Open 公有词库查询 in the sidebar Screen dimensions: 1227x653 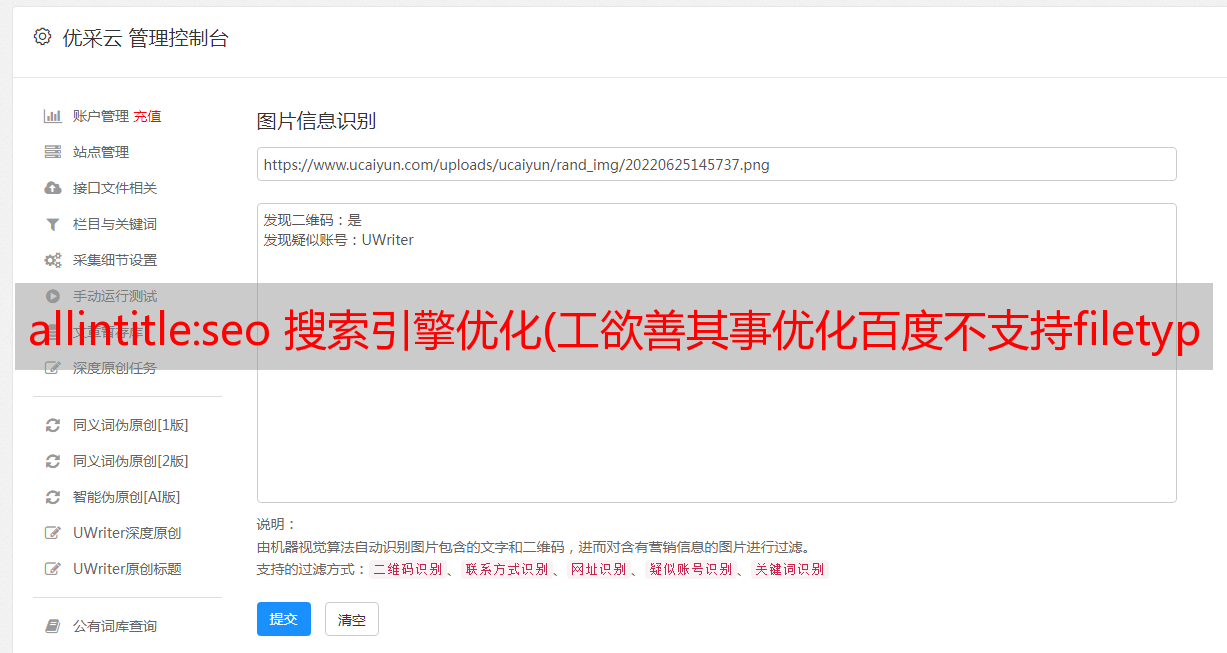115,626
